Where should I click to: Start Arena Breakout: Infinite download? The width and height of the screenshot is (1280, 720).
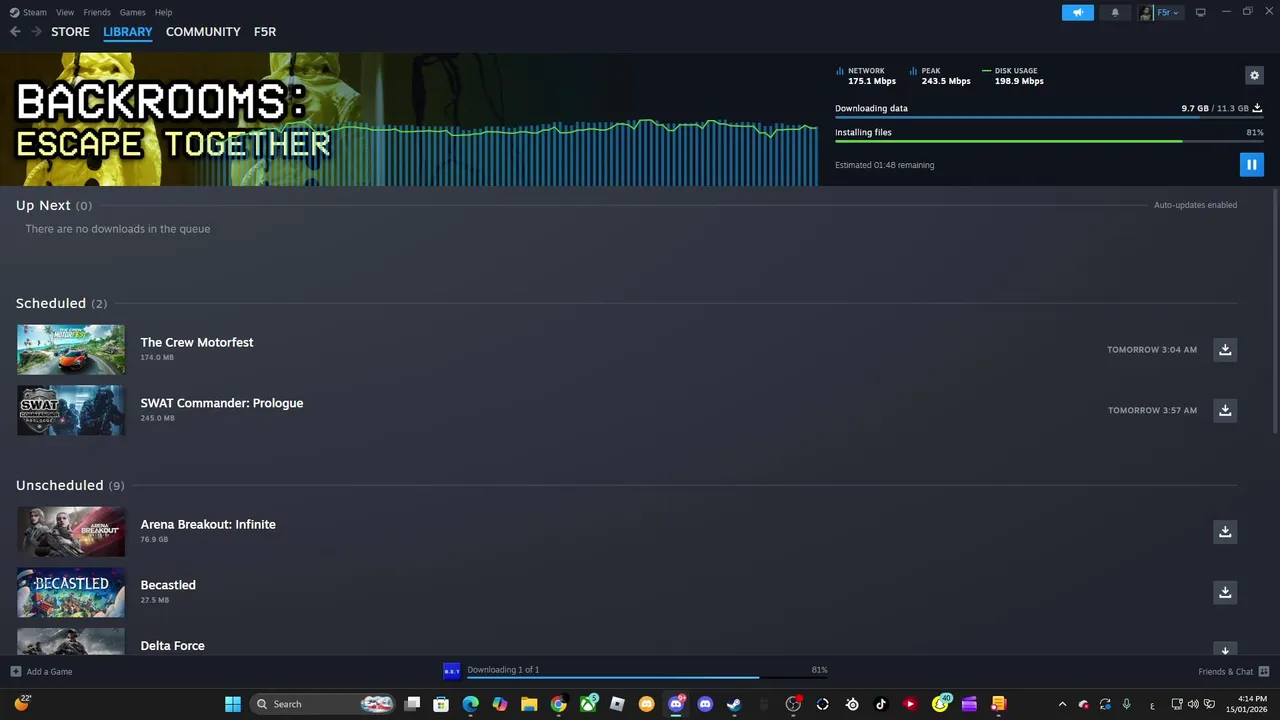(1225, 531)
